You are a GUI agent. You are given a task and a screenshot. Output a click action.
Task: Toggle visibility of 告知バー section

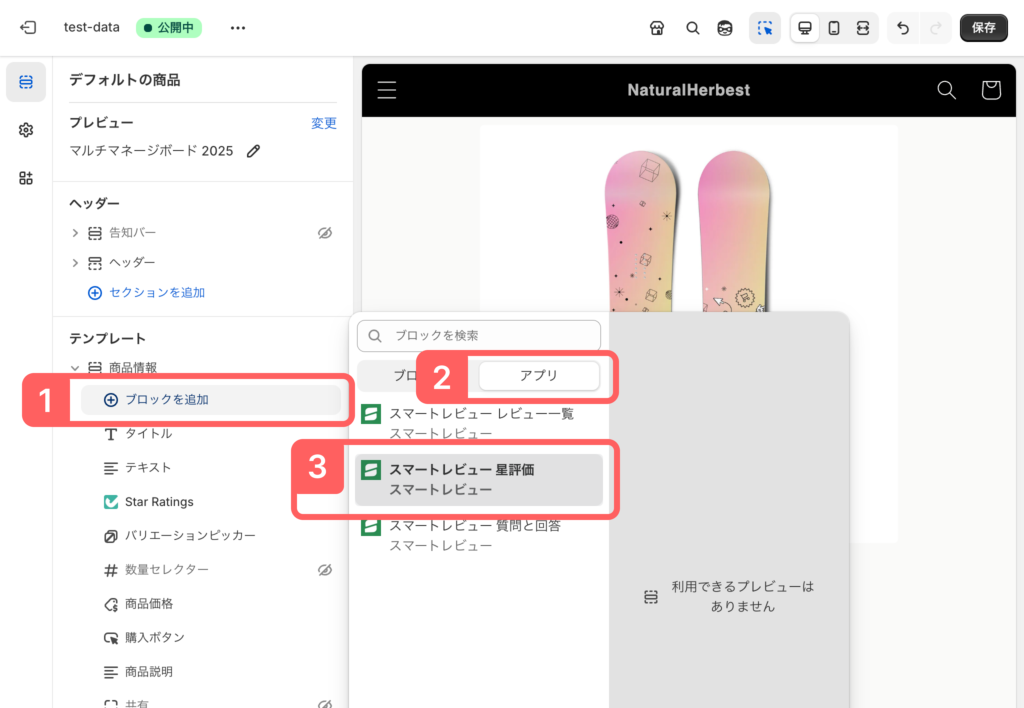click(324, 233)
